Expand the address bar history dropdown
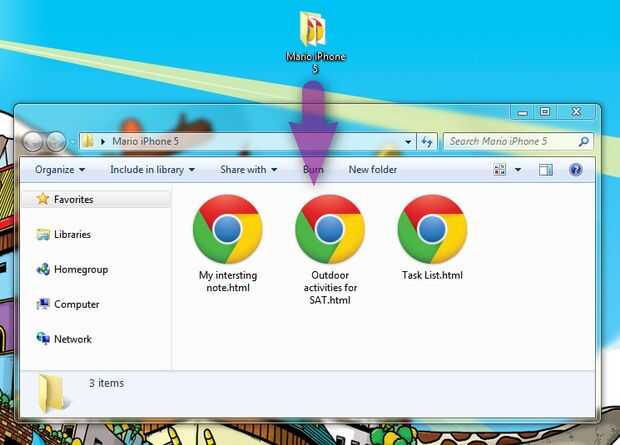This screenshot has height=445, width=620. pyautogui.click(x=408, y=141)
